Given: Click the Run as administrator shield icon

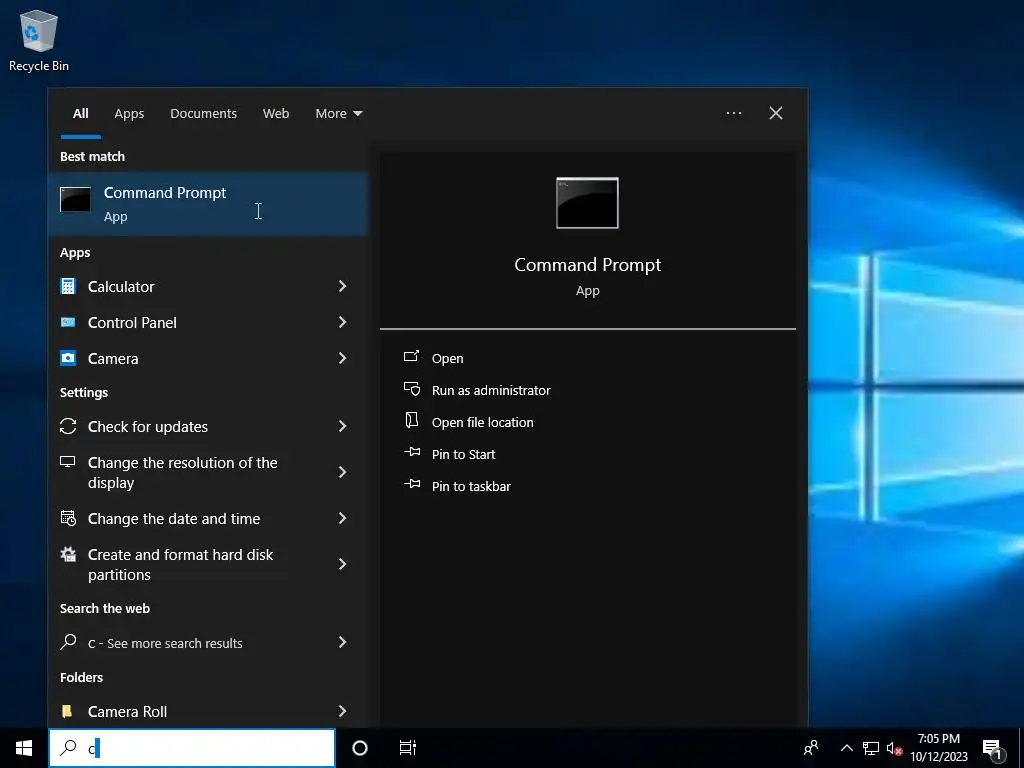Looking at the screenshot, I should (412, 389).
